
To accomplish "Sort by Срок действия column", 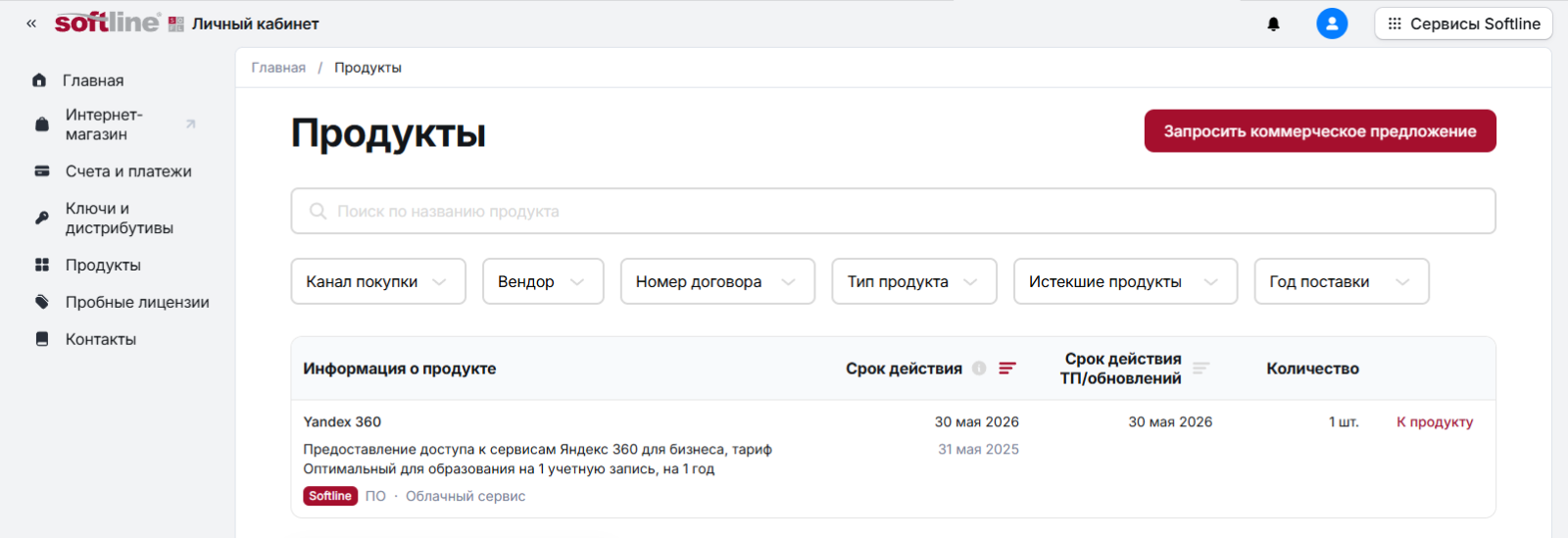I will (x=1007, y=368).
